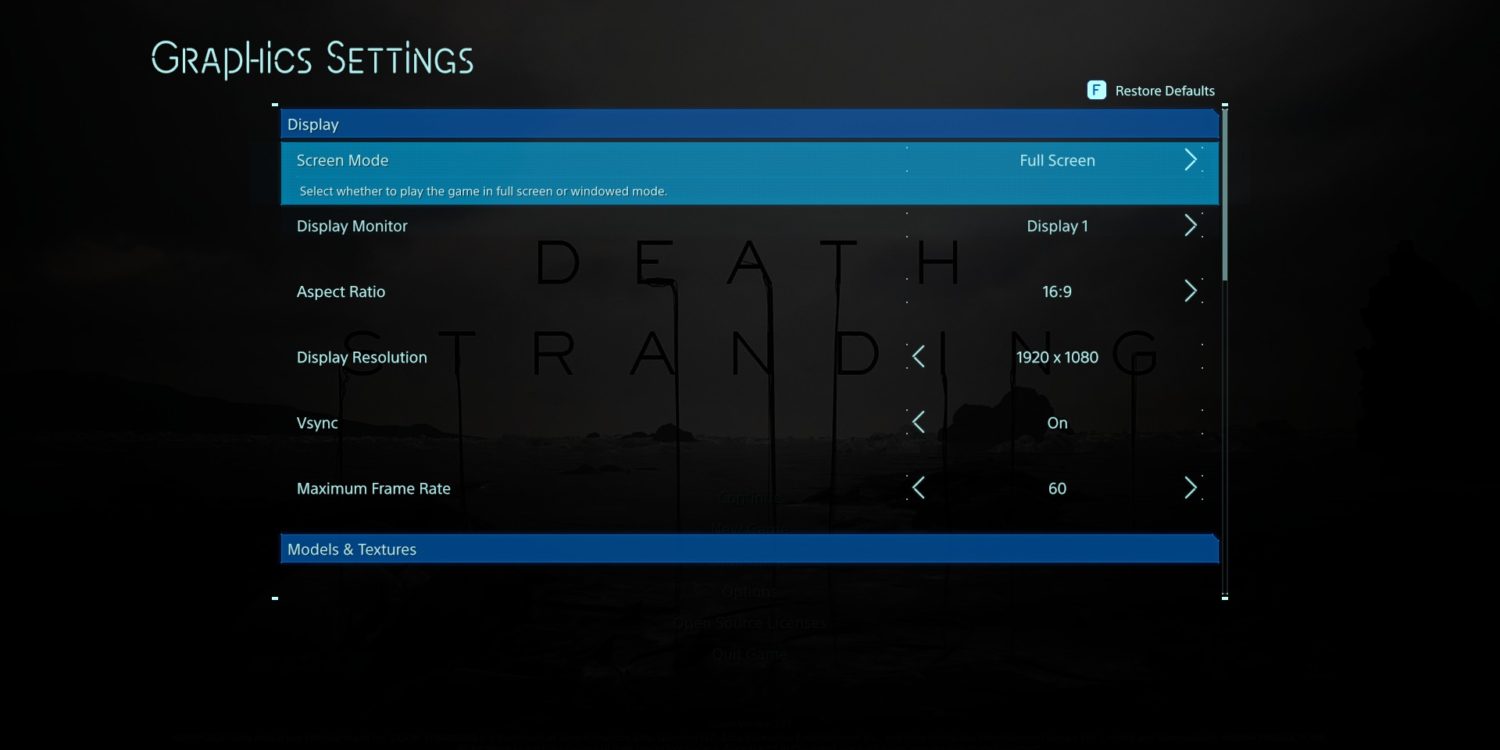Screen dimensions: 1500x750
Task: Click the Screen Mode description text
Action: pyautogui.click(x=483, y=191)
